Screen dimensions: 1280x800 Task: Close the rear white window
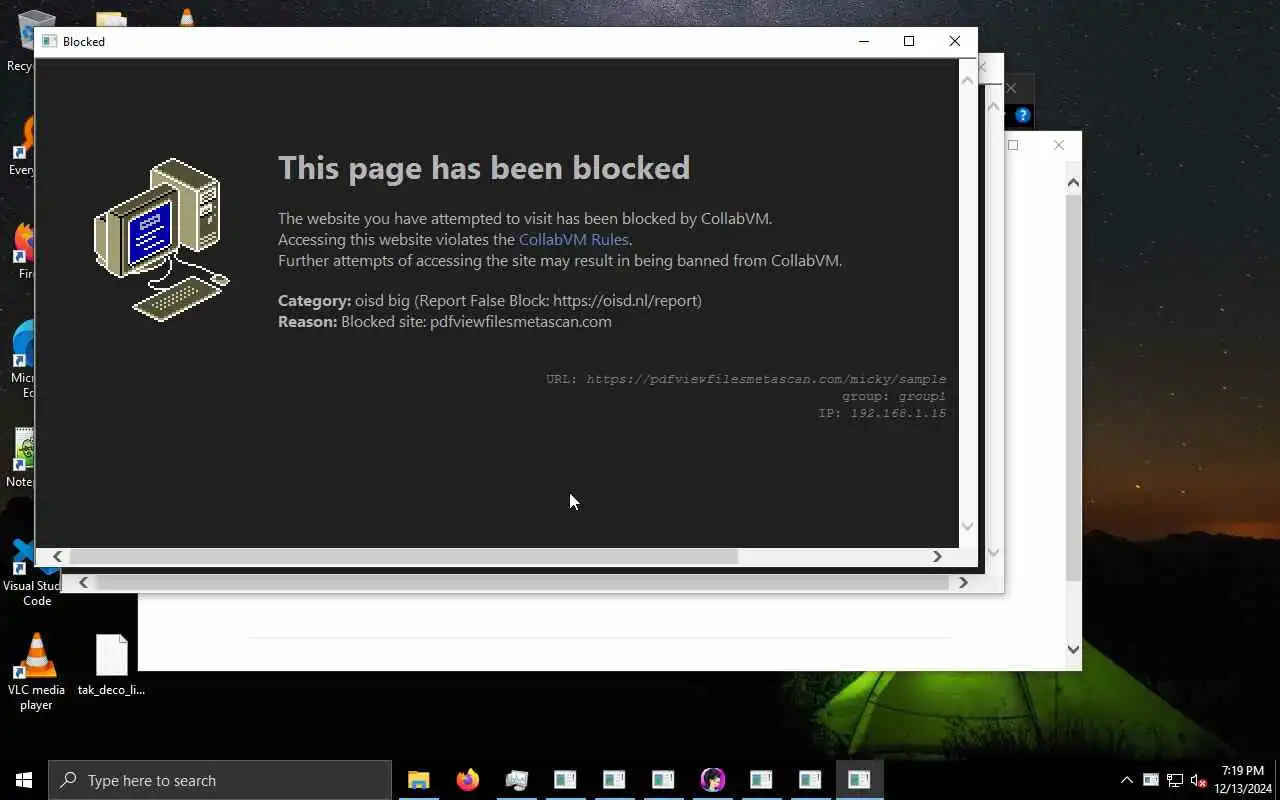(1059, 145)
